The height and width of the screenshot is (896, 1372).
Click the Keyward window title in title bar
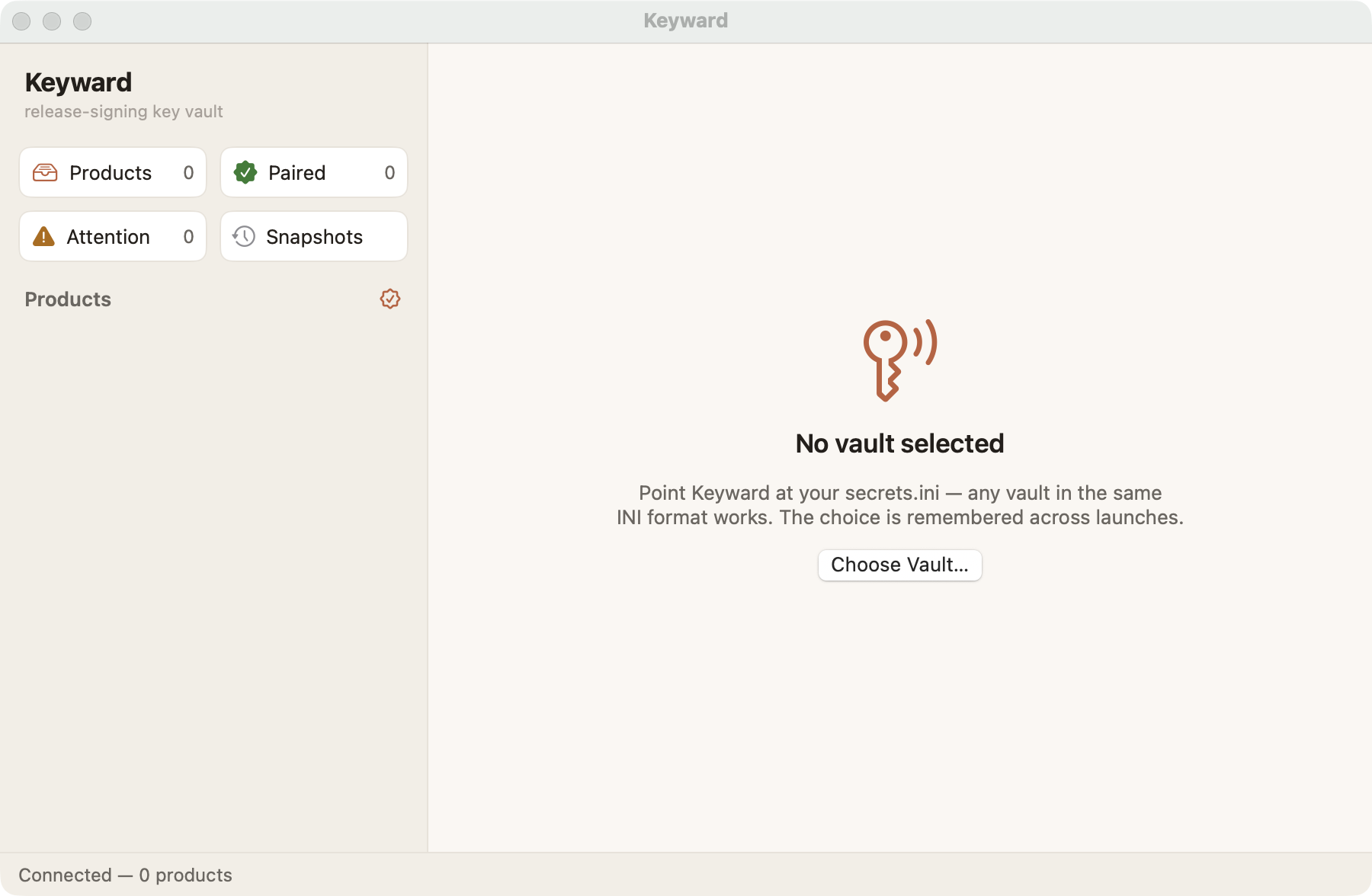point(686,21)
